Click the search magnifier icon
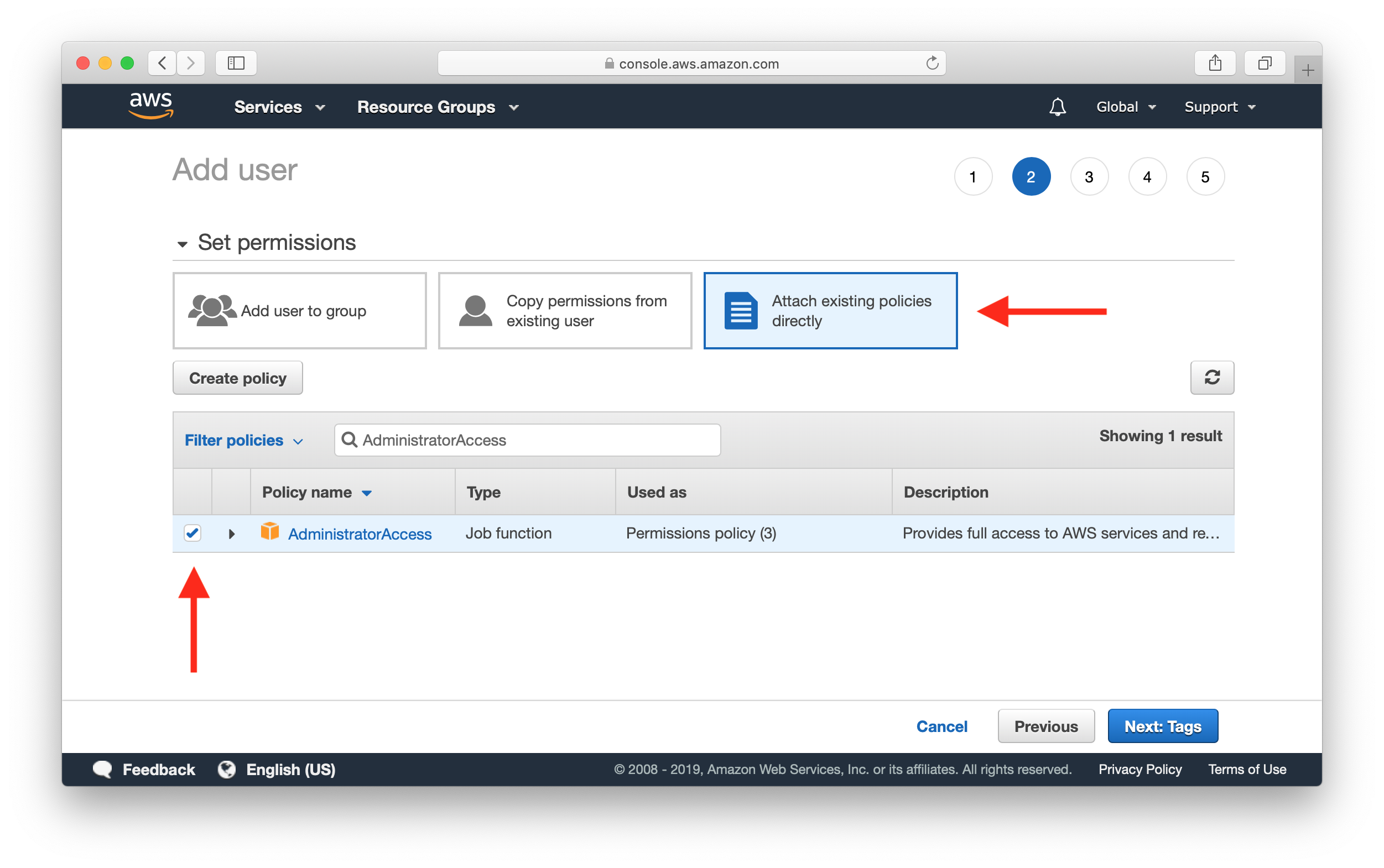 (349, 440)
